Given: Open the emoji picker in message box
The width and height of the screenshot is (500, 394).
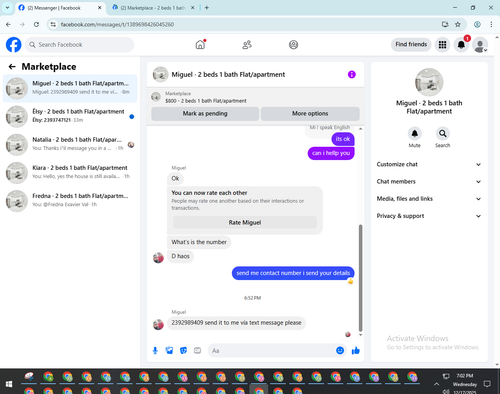Looking at the screenshot, I should tap(340, 350).
